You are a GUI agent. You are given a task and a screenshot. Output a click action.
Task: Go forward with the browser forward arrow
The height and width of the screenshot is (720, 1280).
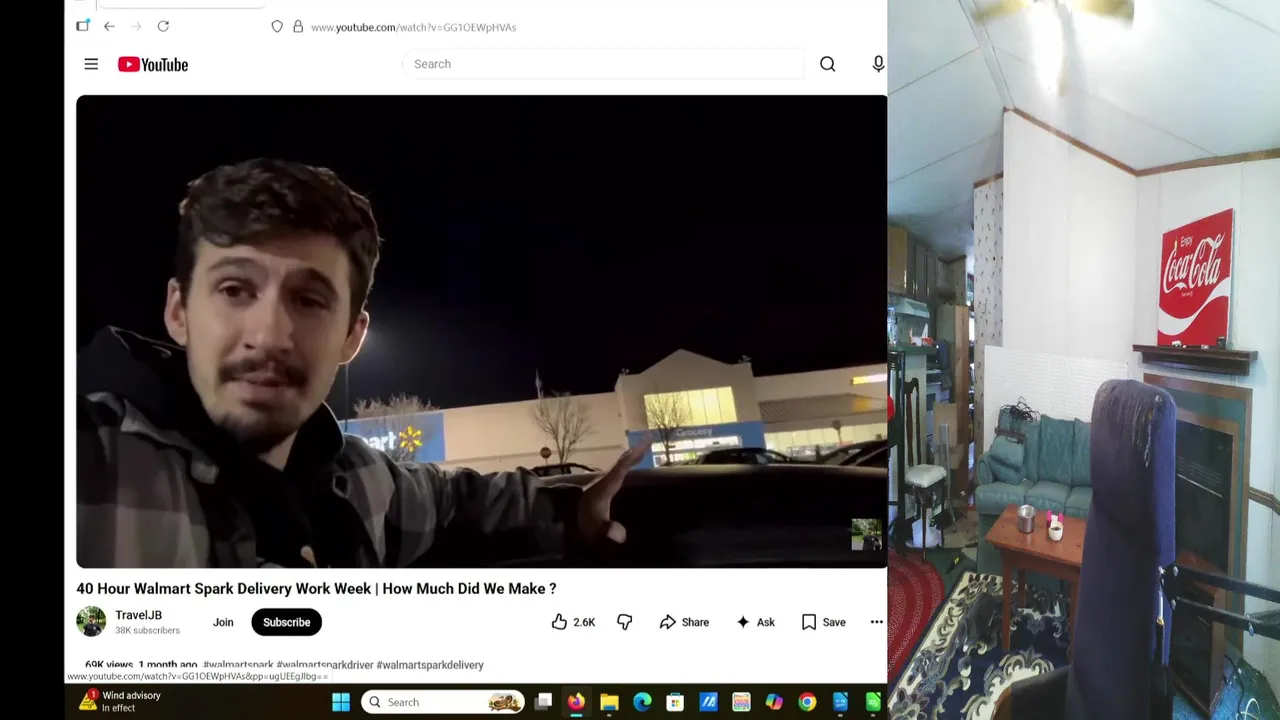tap(137, 26)
